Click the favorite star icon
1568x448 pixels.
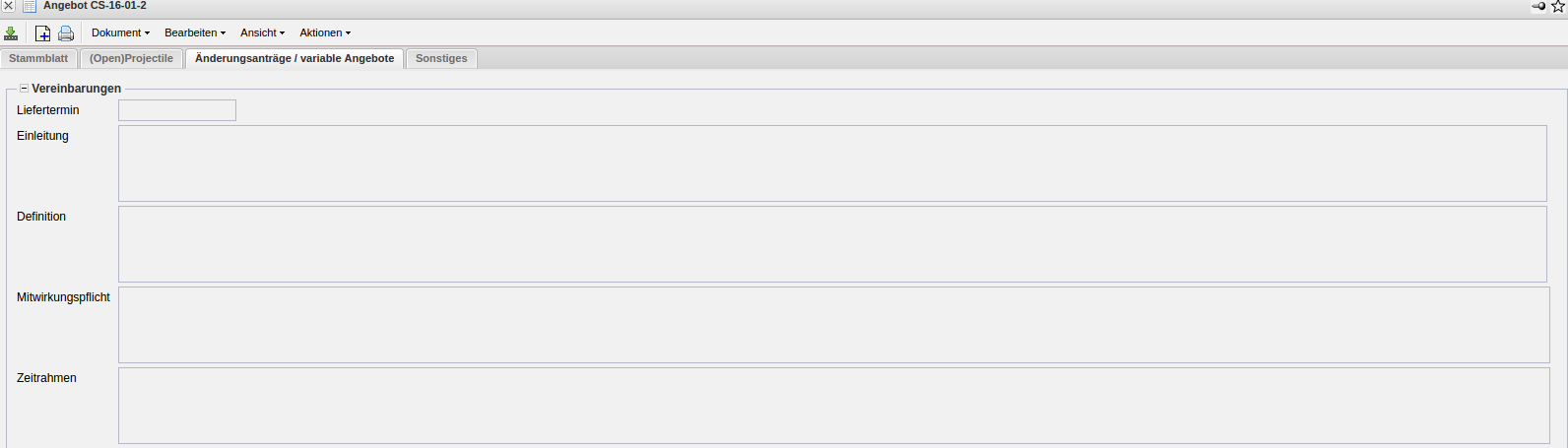point(1558,6)
